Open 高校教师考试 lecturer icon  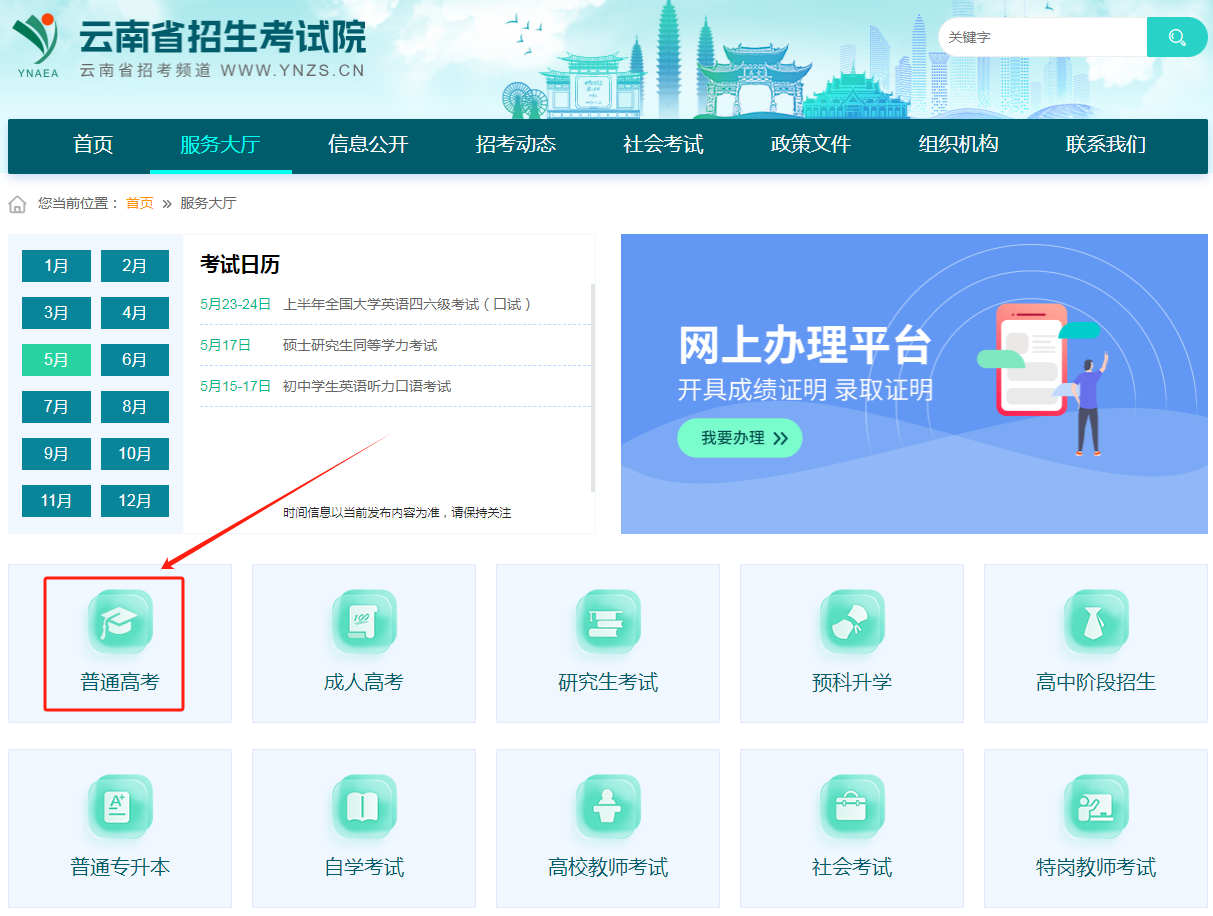pyautogui.click(x=608, y=807)
